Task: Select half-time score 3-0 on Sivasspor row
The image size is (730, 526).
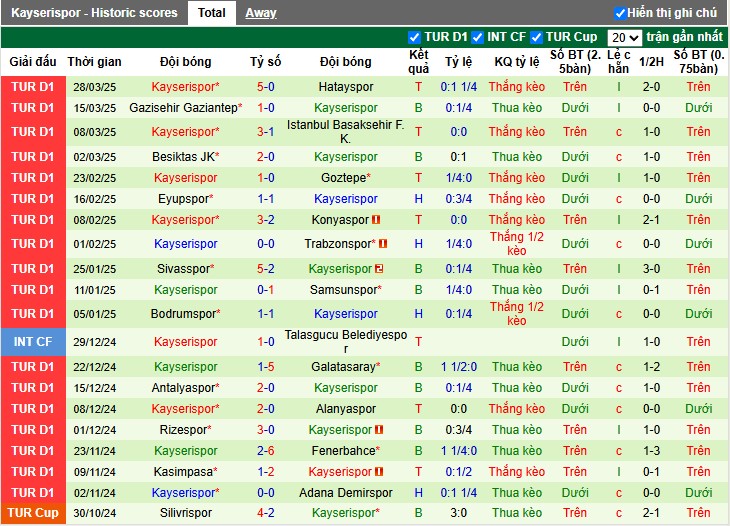Action: [x=651, y=269]
